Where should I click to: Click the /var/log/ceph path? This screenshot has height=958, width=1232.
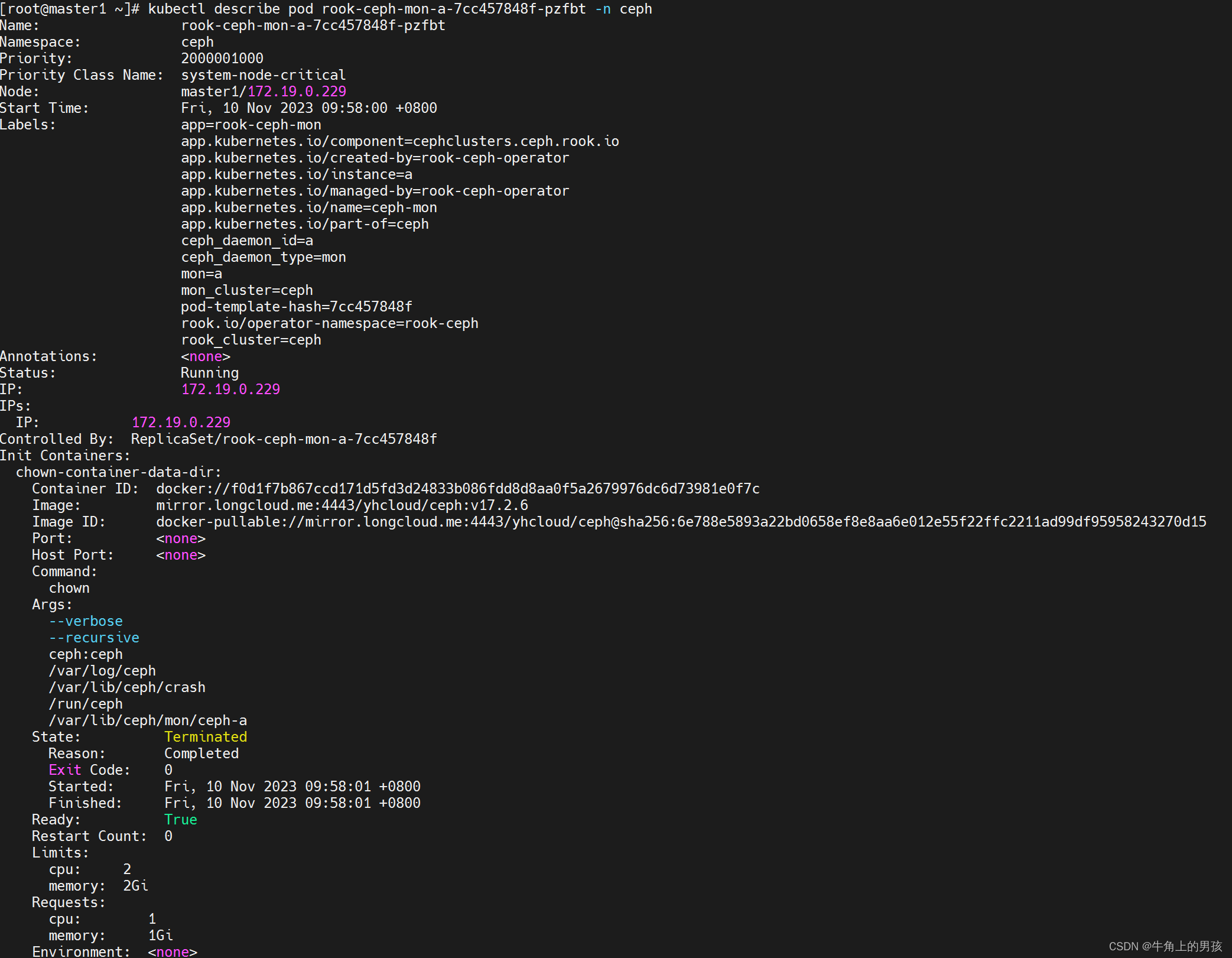pos(102,671)
